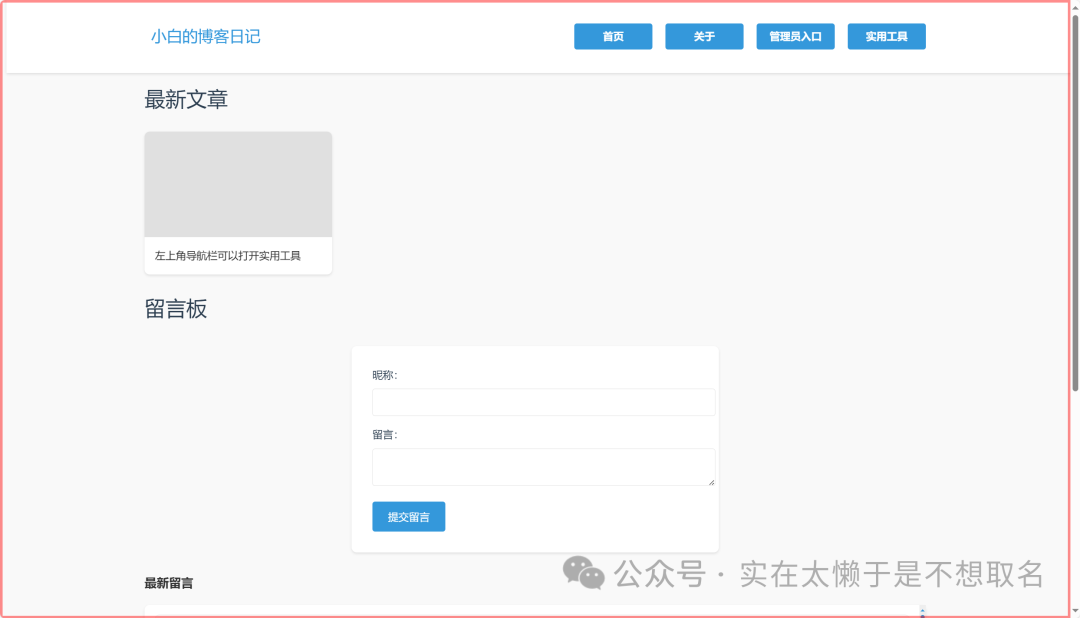The width and height of the screenshot is (1080, 618).
Task: Click the scrollbar down arrow
Action: coord(1074,610)
